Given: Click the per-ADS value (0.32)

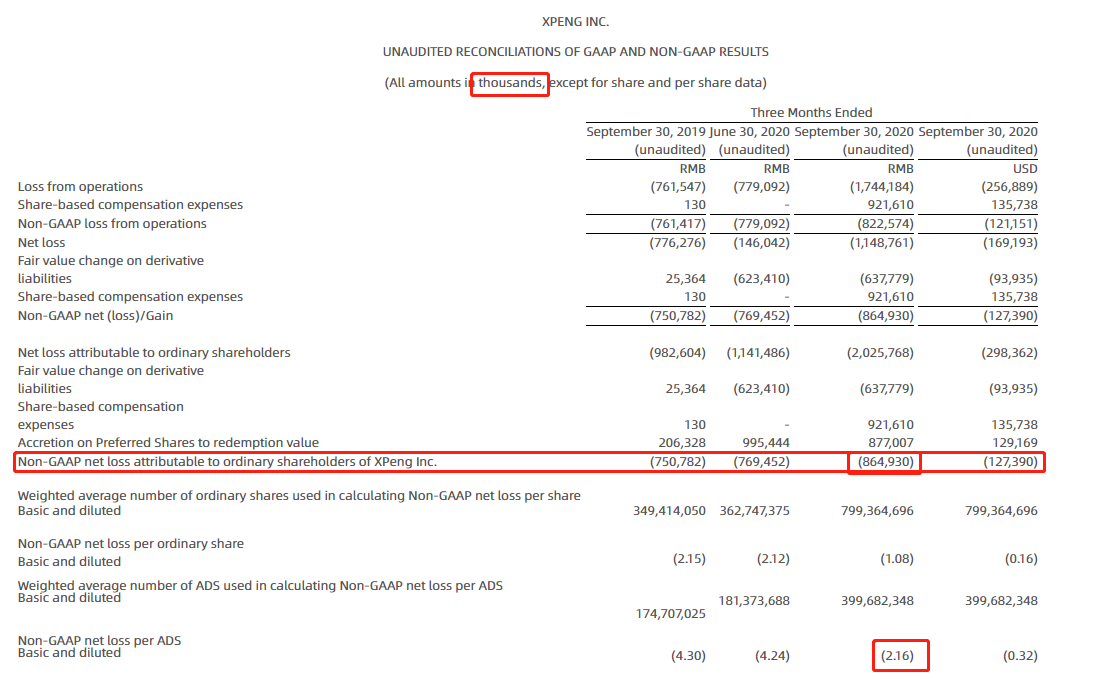Looking at the screenshot, I should click(1020, 655).
